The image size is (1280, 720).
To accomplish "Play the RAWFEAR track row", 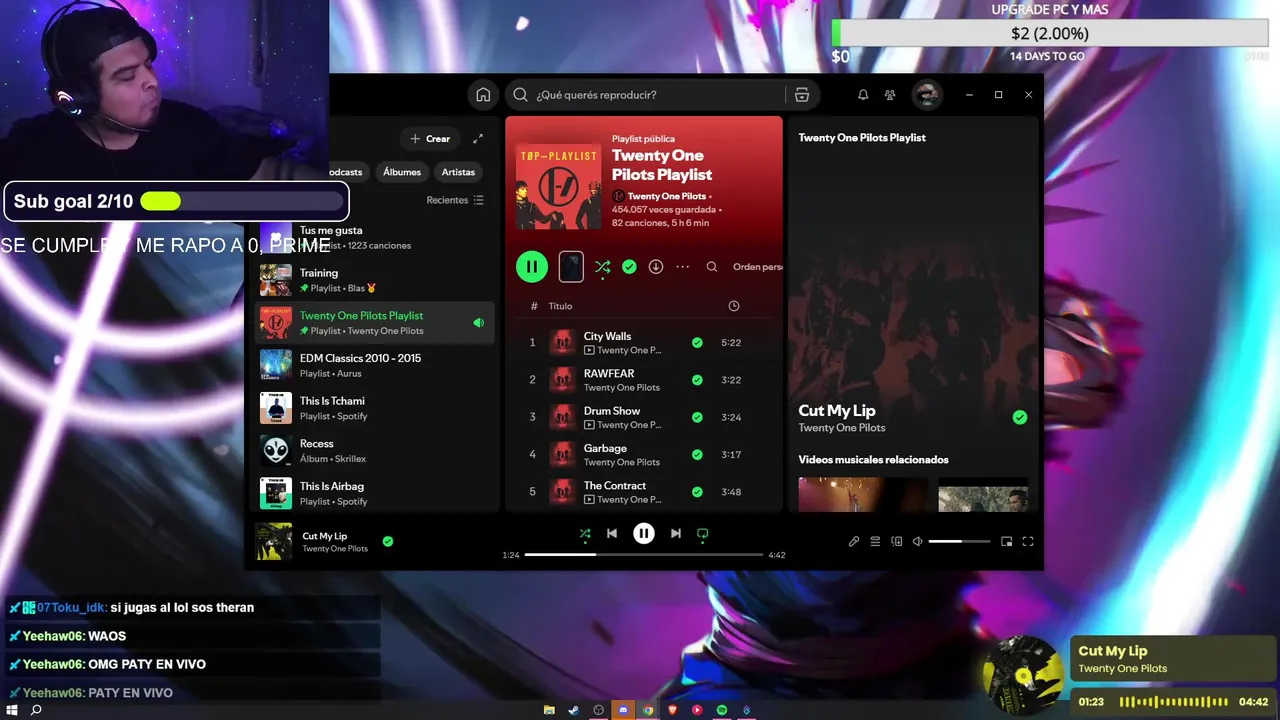I will (644, 380).
